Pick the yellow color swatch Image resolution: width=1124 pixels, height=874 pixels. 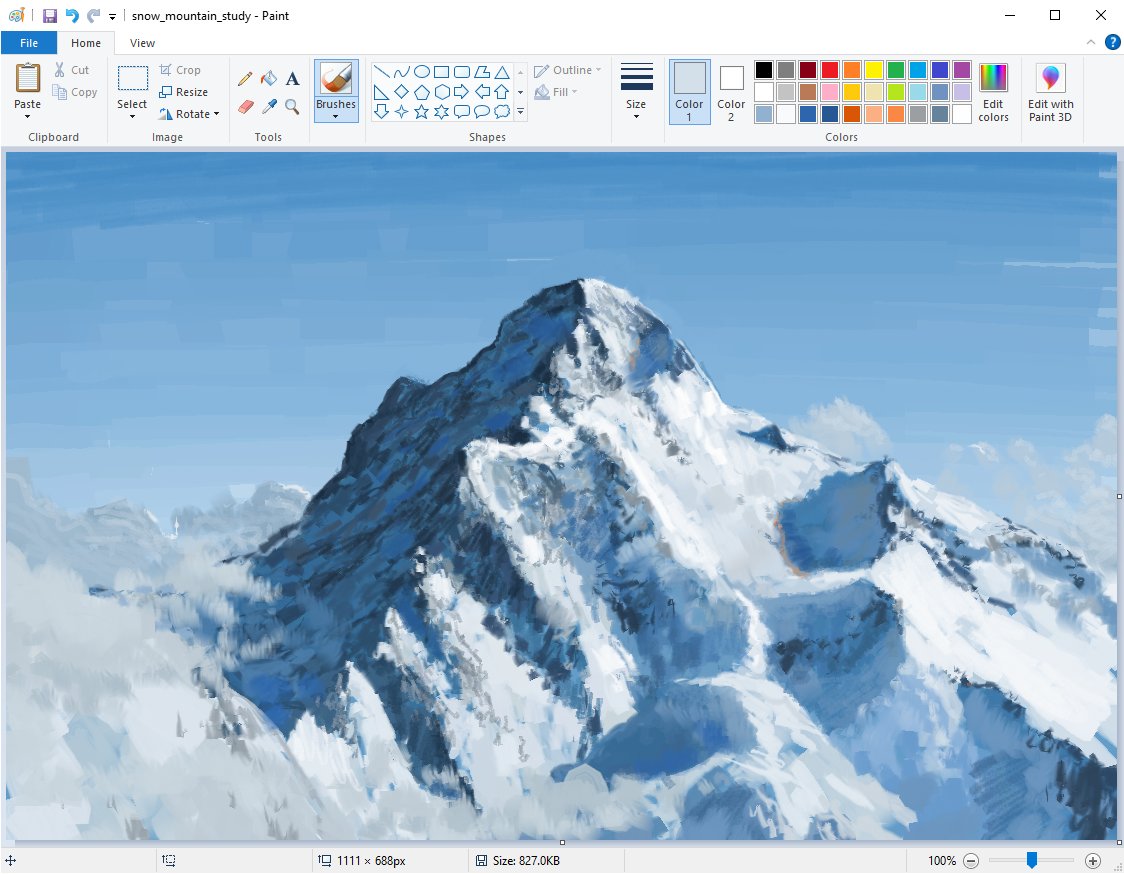[874, 70]
